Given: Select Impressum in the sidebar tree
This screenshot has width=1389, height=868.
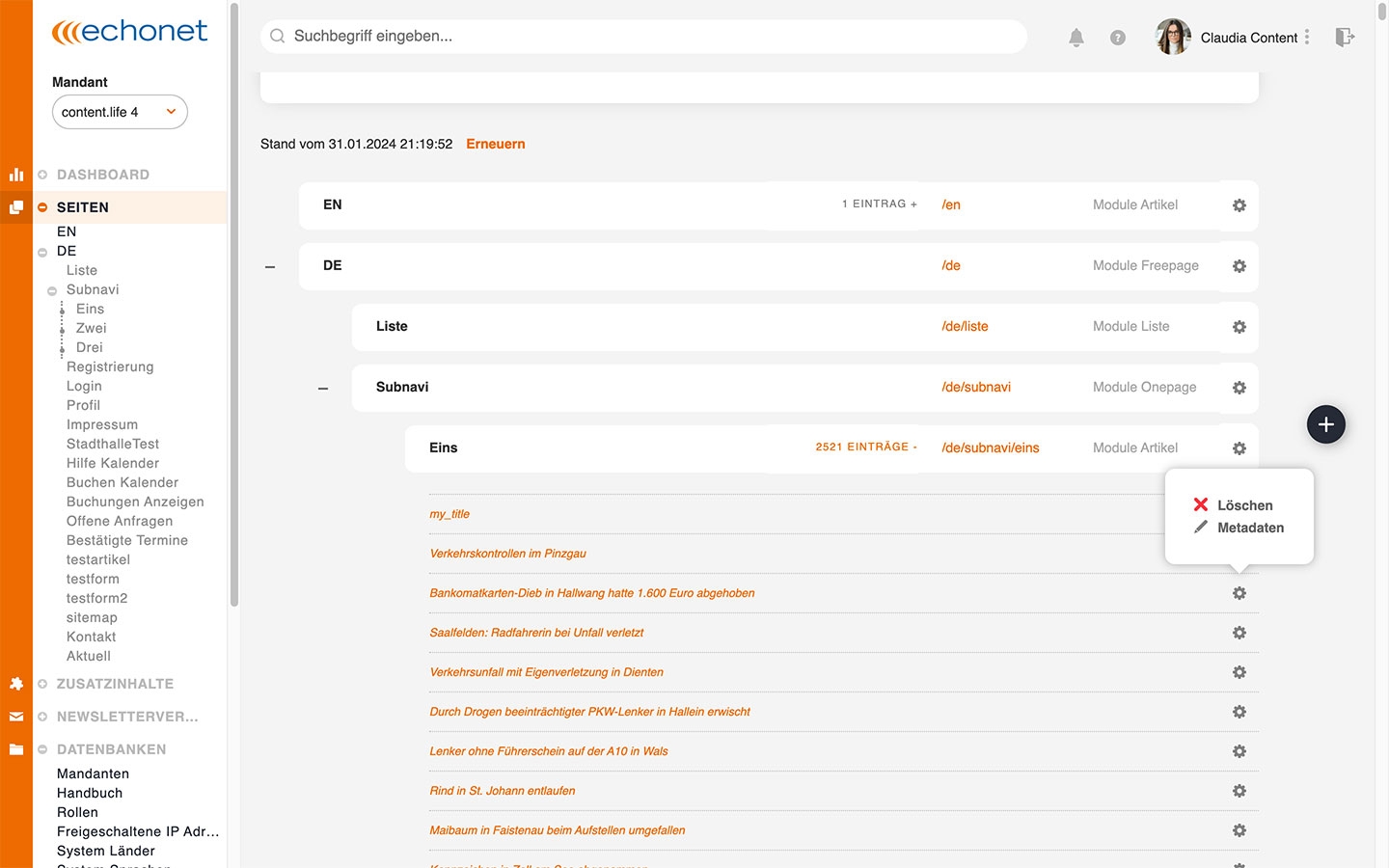Looking at the screenshot, I should click(x=102, y=424).
